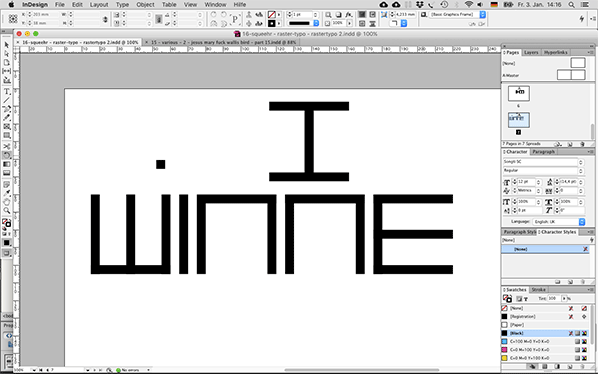Open the Layout menu
The width and height of the screenshot is (598, 374).
99,5
